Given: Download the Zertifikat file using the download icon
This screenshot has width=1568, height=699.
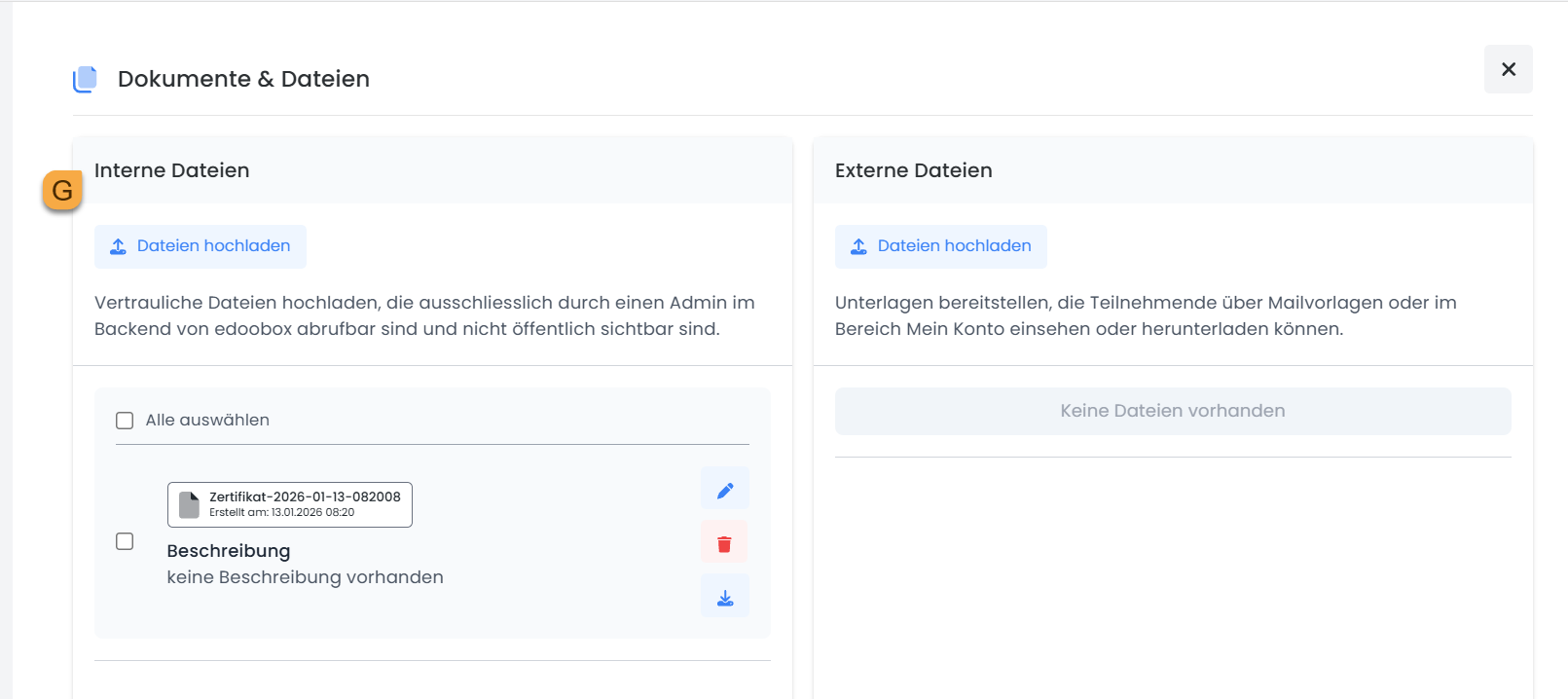Looking at the screenshot, I should [724, 597].
